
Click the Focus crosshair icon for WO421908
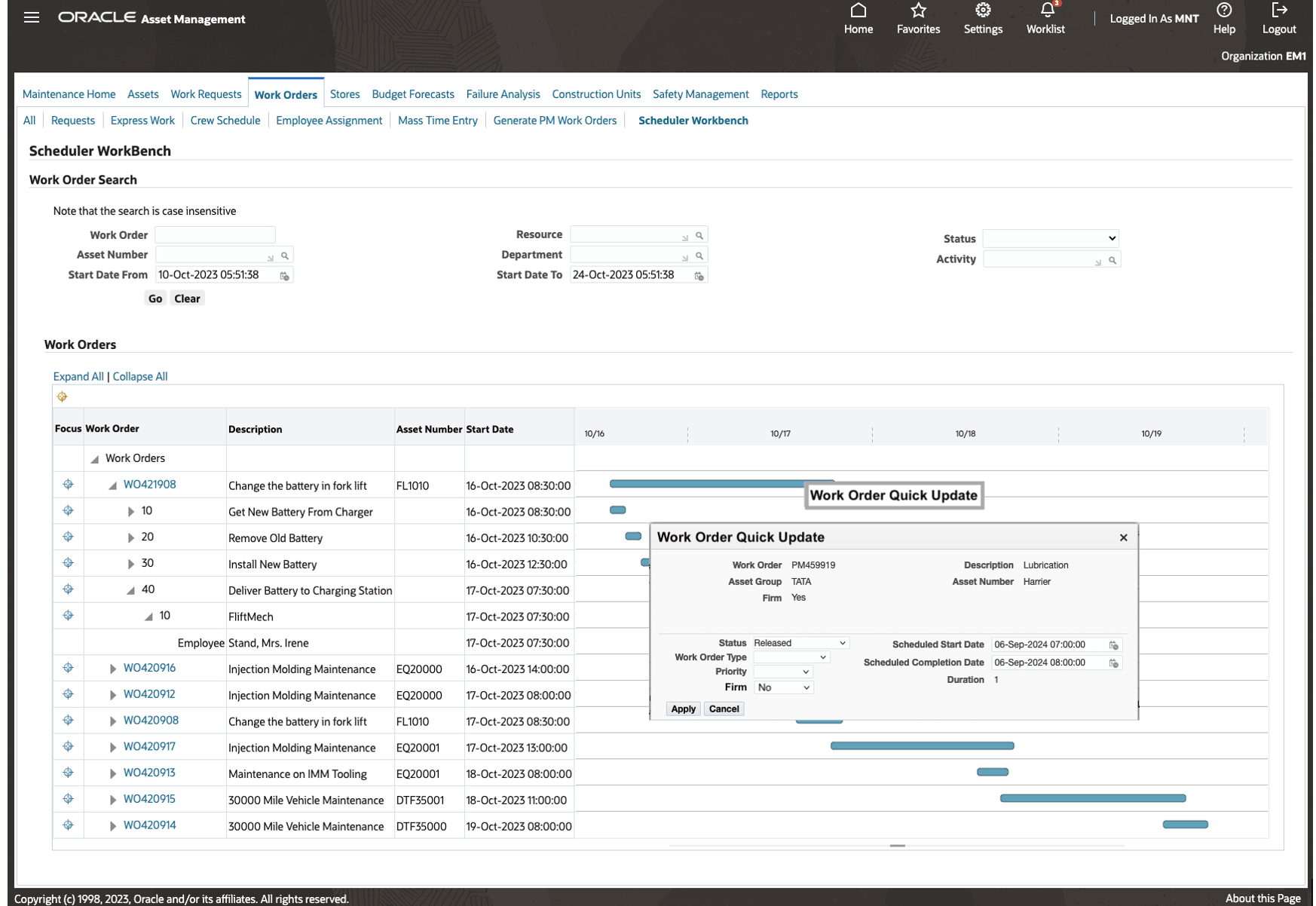(x=68, y=484)
